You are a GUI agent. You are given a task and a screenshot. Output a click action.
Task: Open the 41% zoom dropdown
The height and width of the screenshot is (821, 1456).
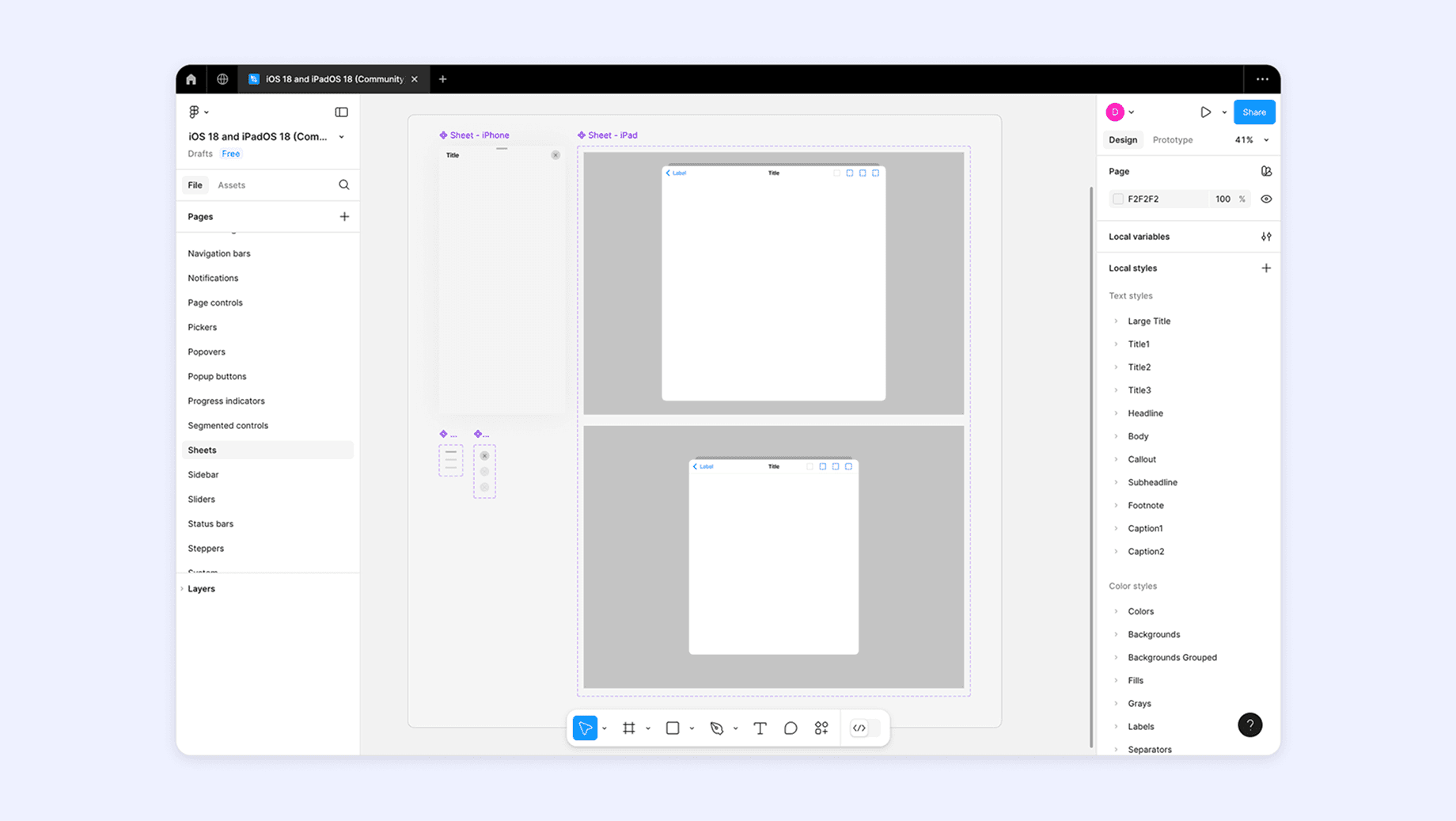(x=1249, y=139)
